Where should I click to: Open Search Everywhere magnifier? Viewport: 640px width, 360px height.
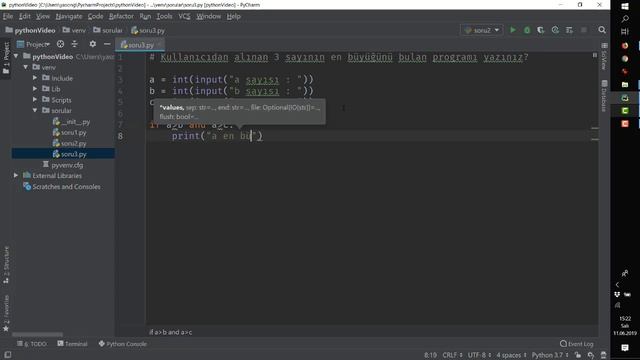[602, 30]
